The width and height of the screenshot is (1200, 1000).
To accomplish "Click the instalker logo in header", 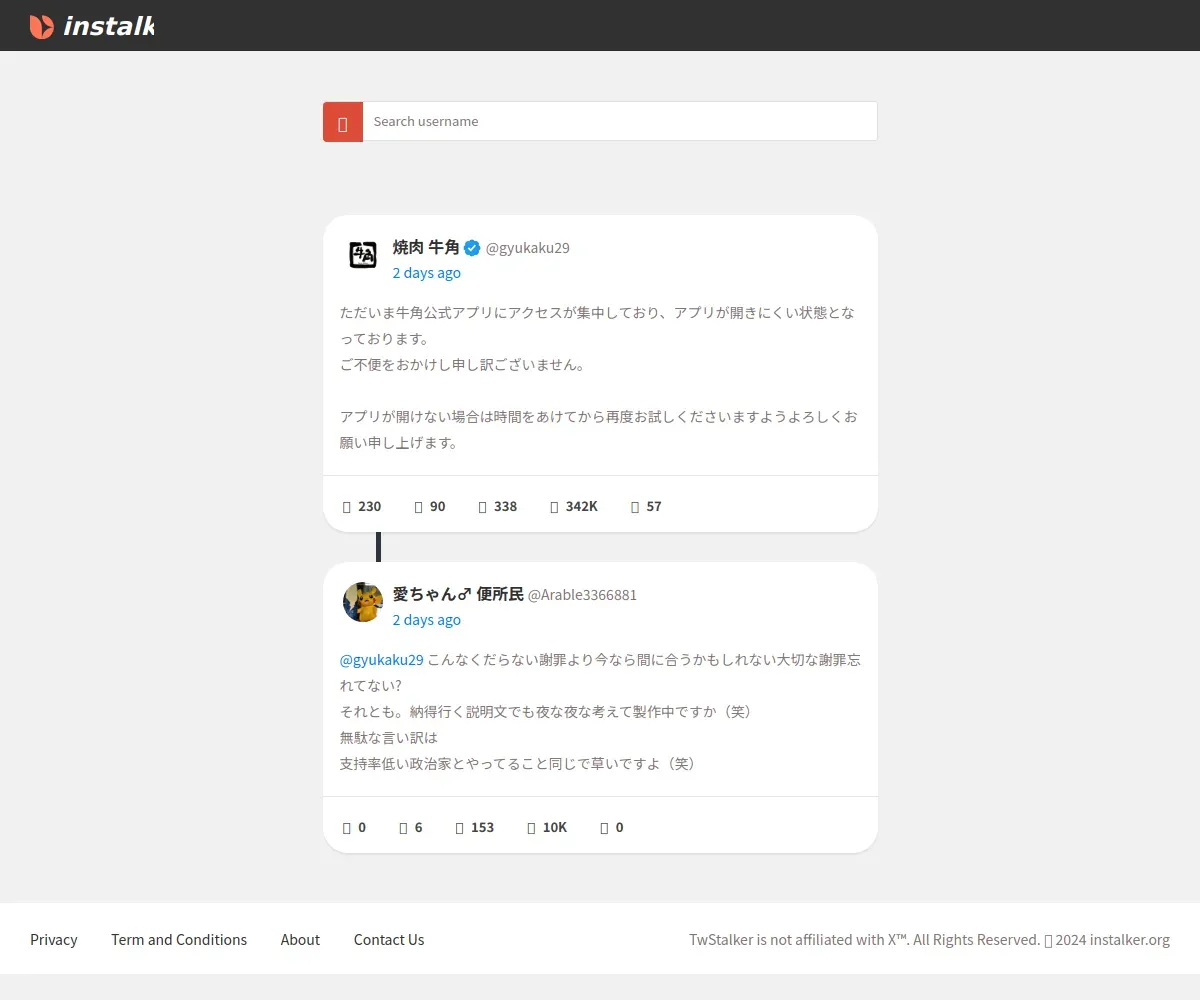I will pyautogui.click(x=91, y=26).
